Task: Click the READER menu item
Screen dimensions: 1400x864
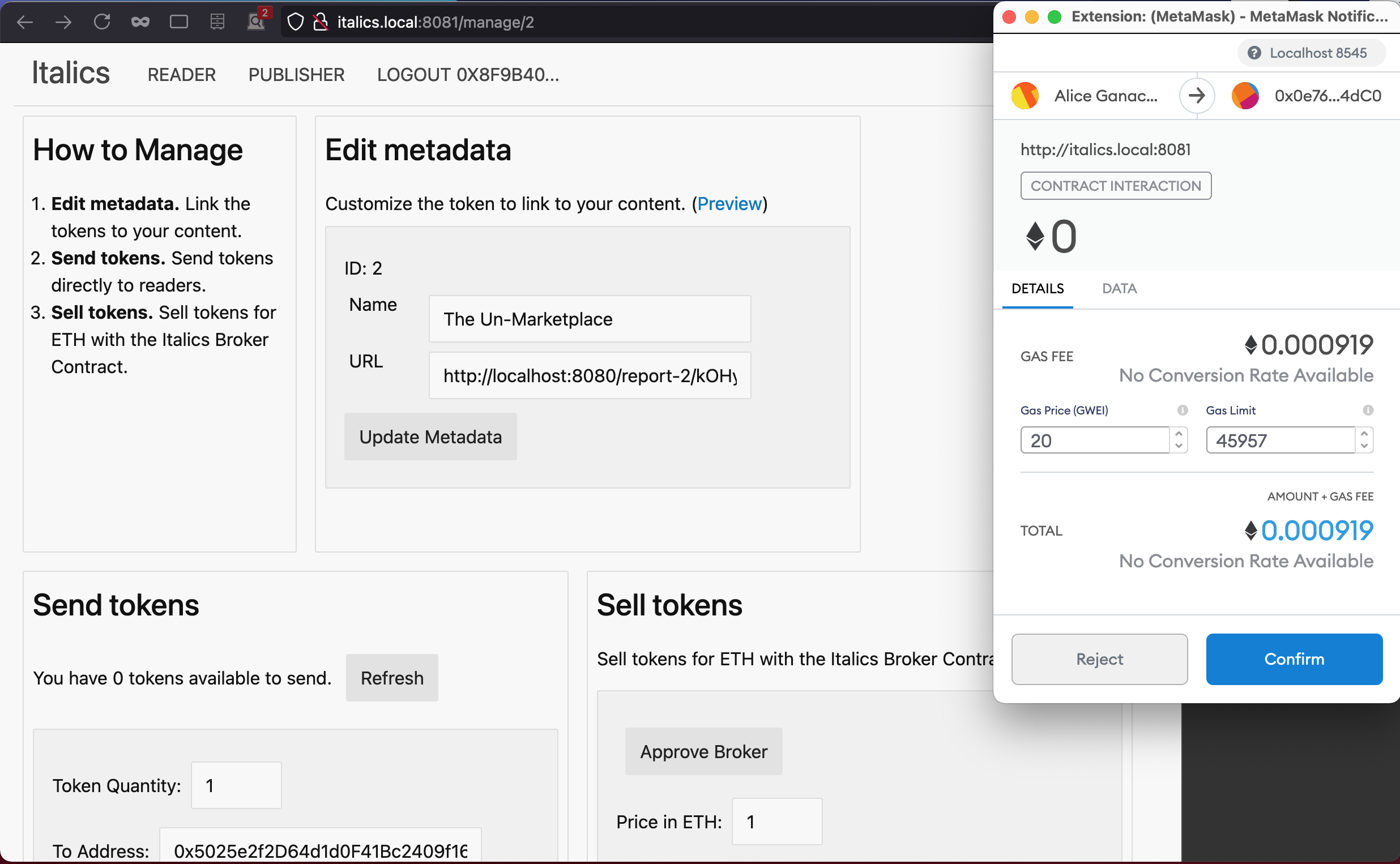Action: 181,75
